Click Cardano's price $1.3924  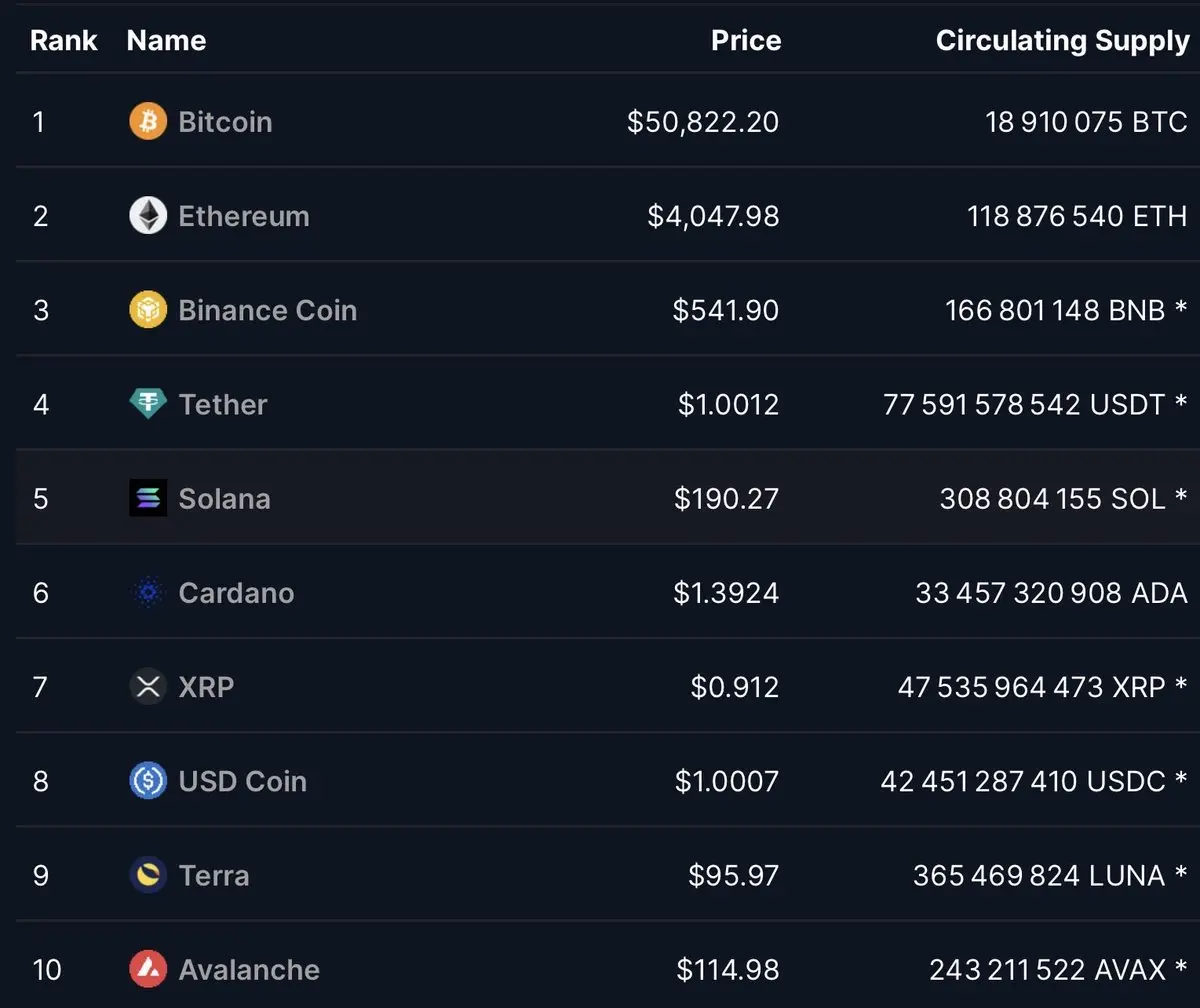pos(726,593)
